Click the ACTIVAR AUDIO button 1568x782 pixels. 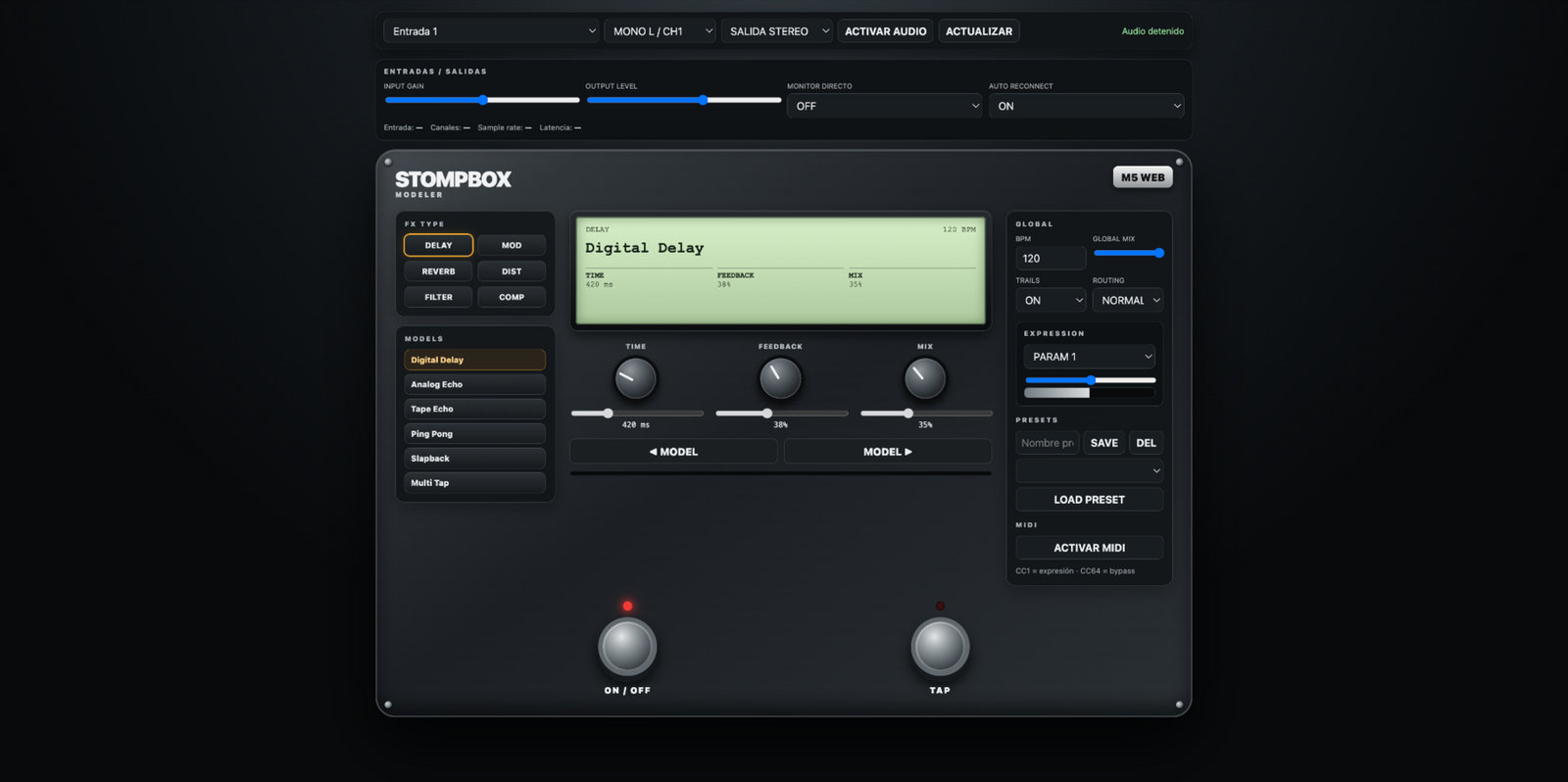886,31
